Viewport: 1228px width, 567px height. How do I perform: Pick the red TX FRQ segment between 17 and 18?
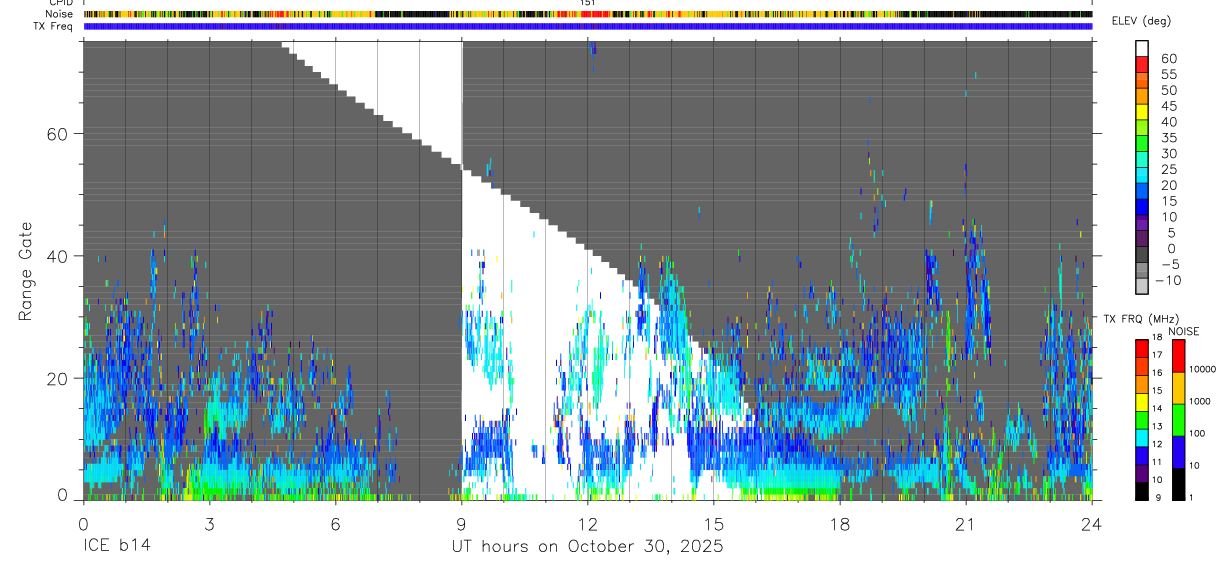point(1141,349)
